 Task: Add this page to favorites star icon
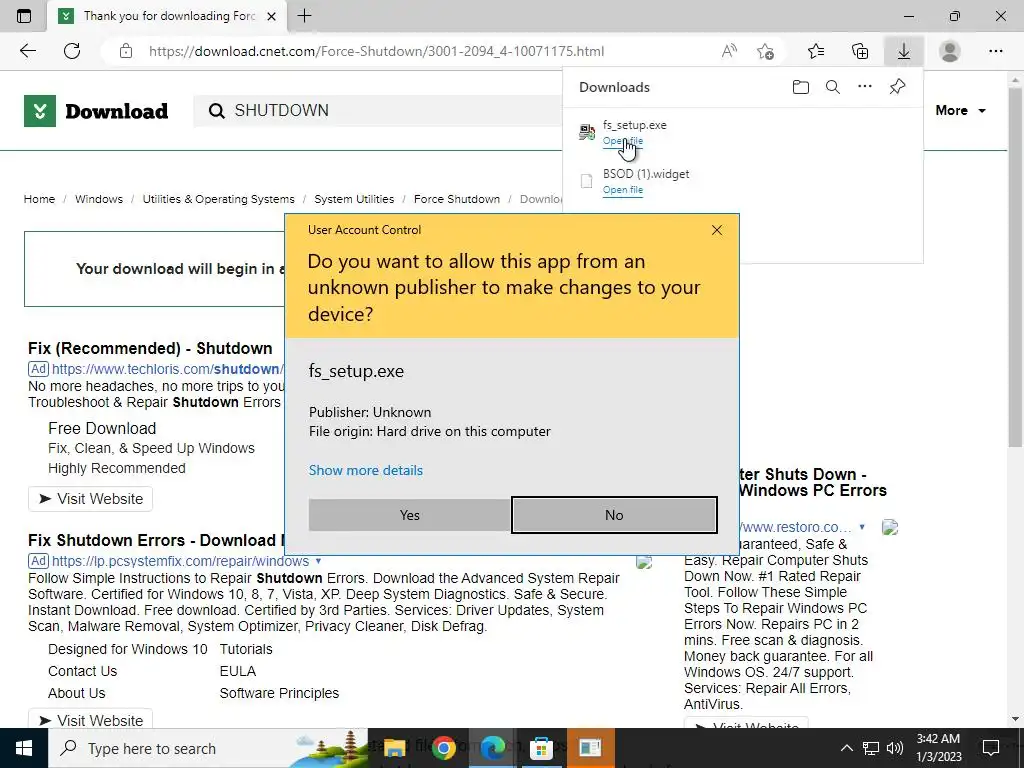765,51
